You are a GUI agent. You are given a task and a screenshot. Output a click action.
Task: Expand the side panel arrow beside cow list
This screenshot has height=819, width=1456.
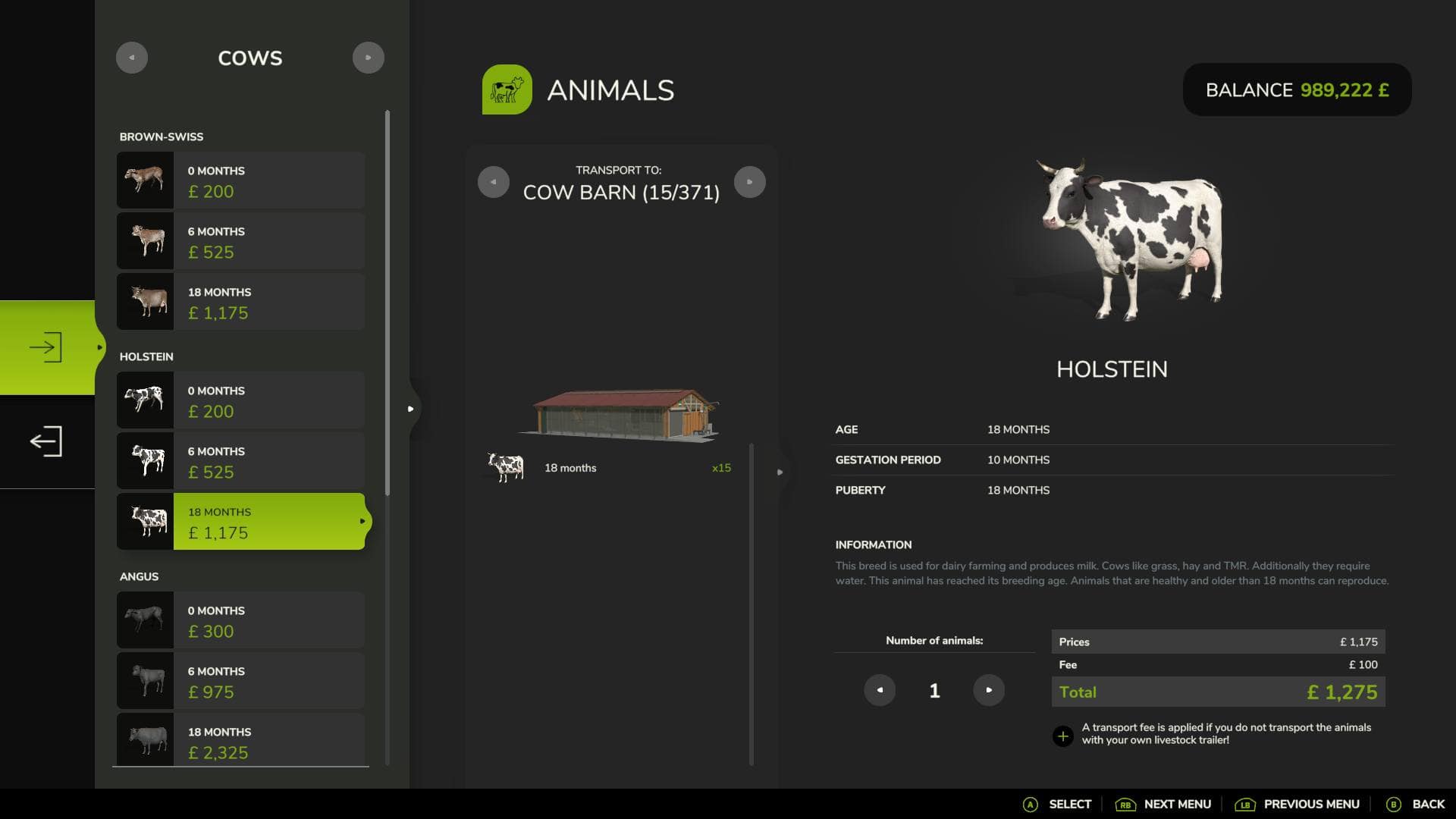tap(411, 409)
